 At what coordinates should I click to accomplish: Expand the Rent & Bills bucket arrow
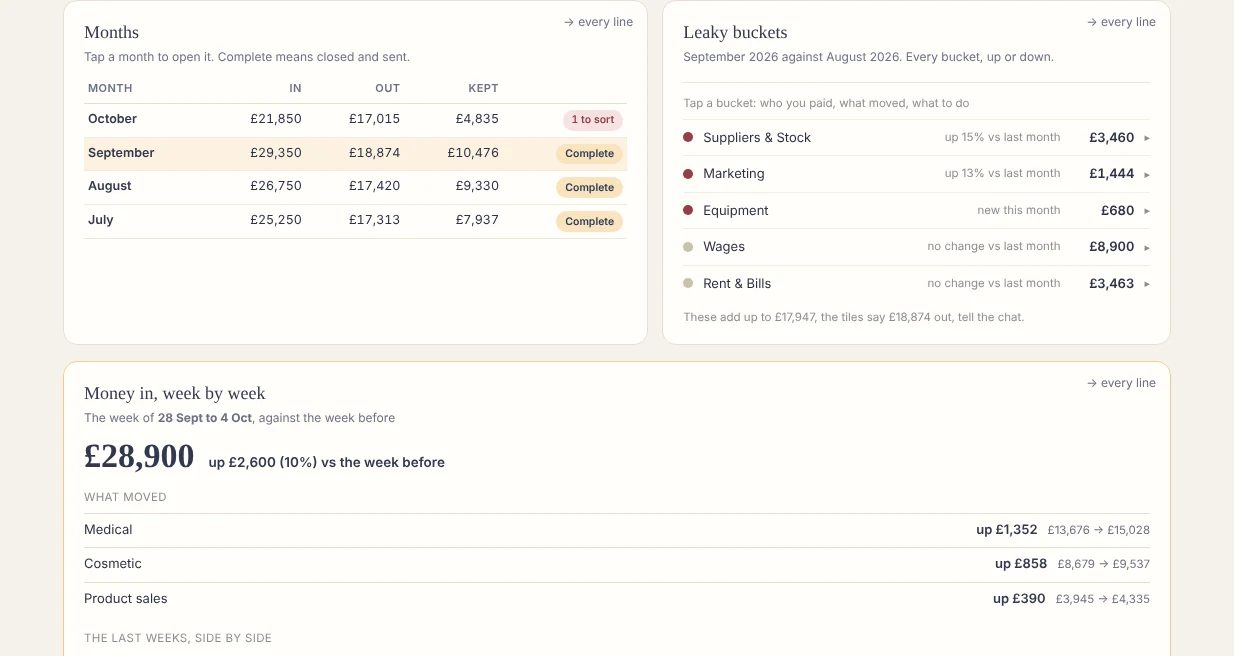[1147, 284]
